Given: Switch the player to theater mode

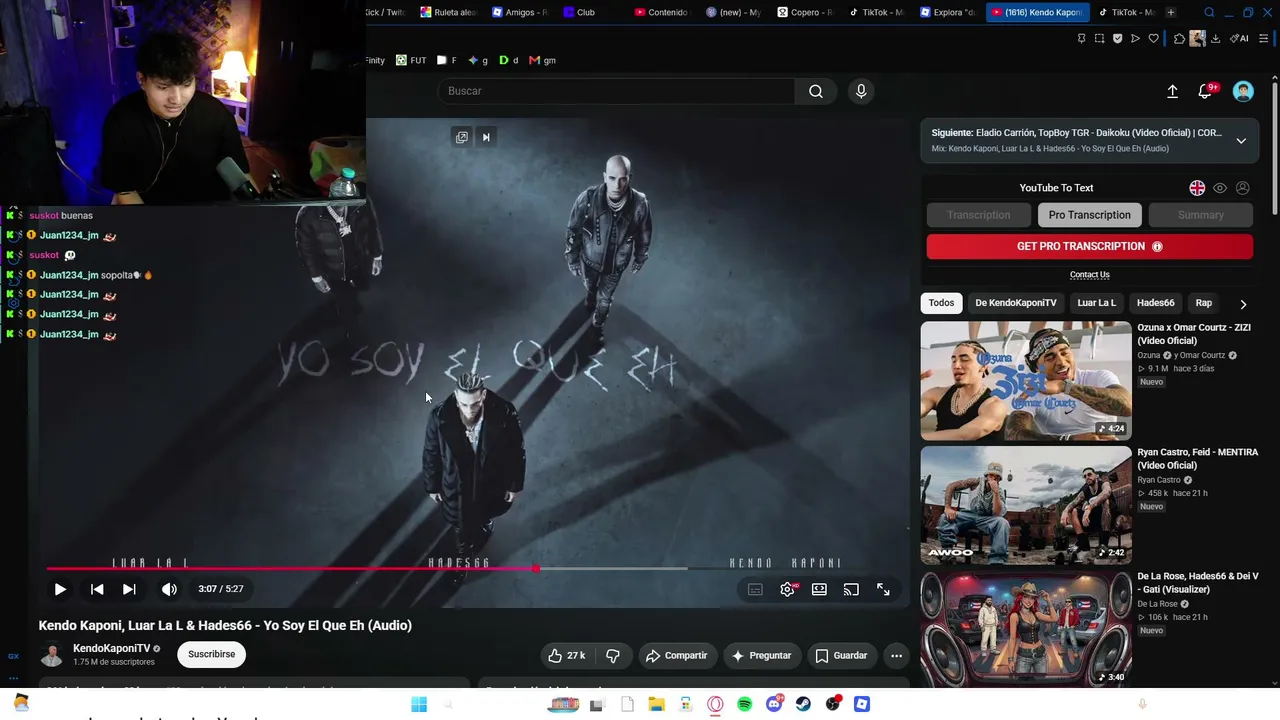Looking at the screenshot, I should [819, 590].
